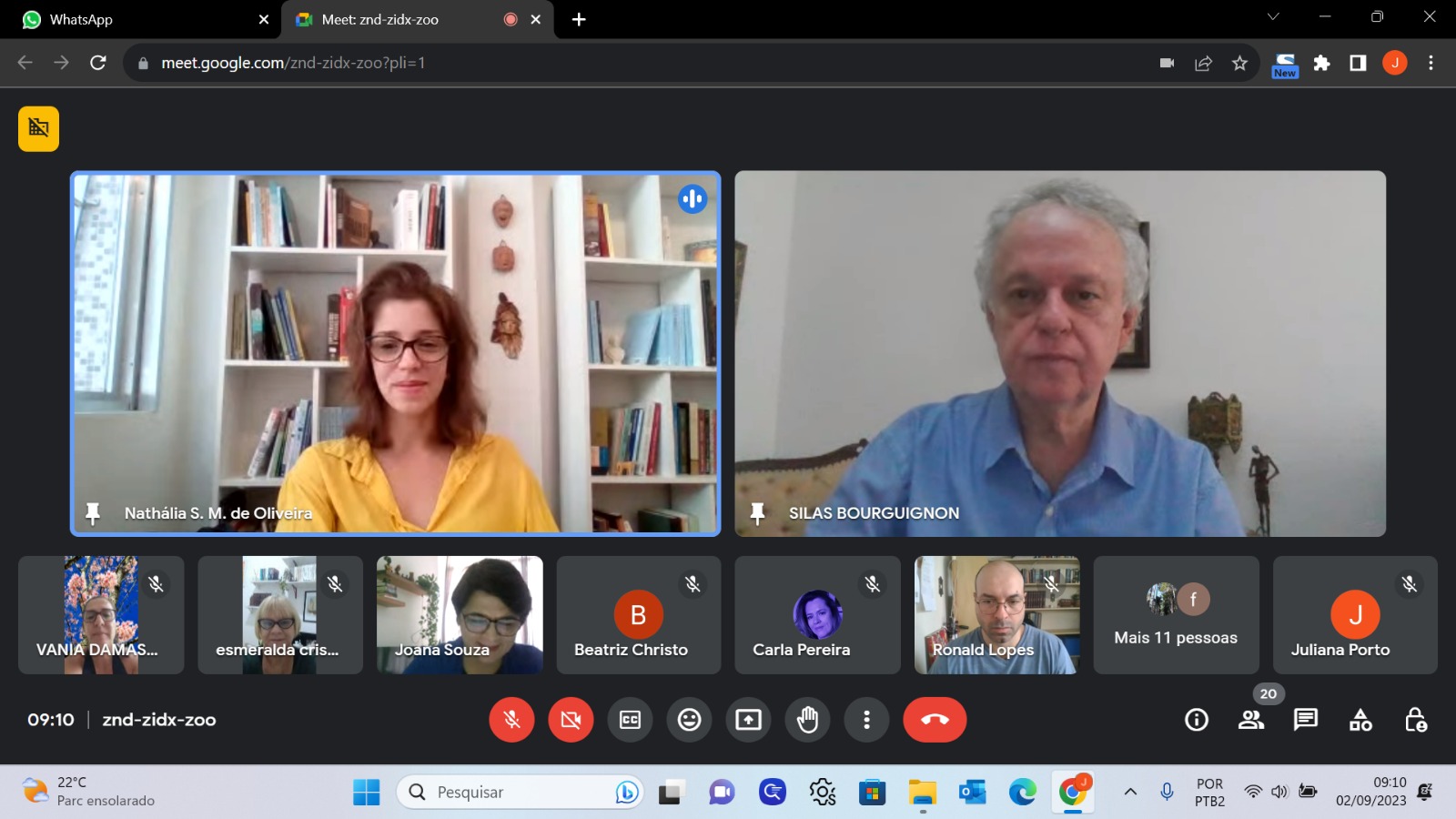
Task: Toggle the browser side panel
Action: pyautogui.click(x=1358, y=63)
